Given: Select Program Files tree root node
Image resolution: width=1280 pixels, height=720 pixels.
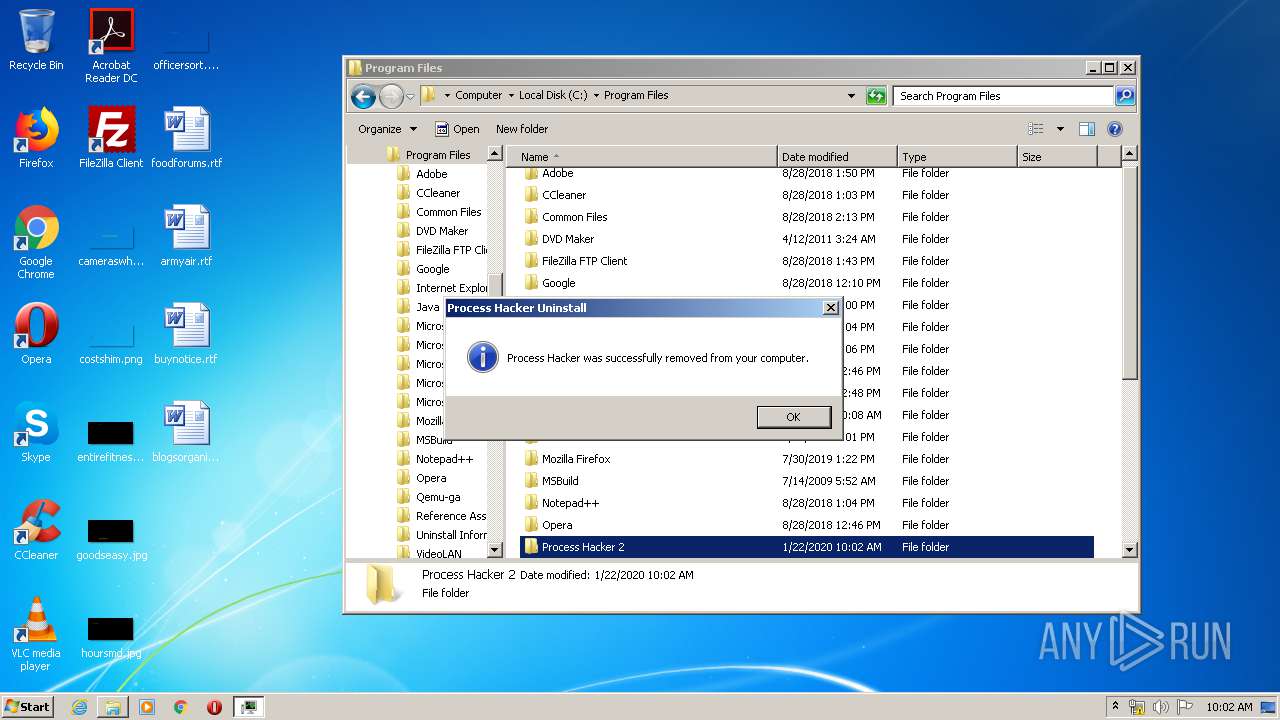Looking at the screenshot, I should pos(438,155).
